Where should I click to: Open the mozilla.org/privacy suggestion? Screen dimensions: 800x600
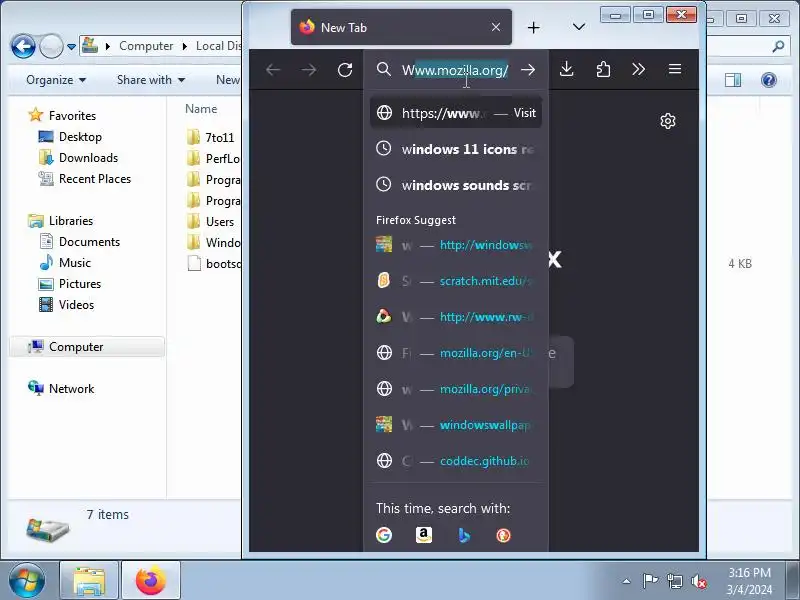[456, 389]
